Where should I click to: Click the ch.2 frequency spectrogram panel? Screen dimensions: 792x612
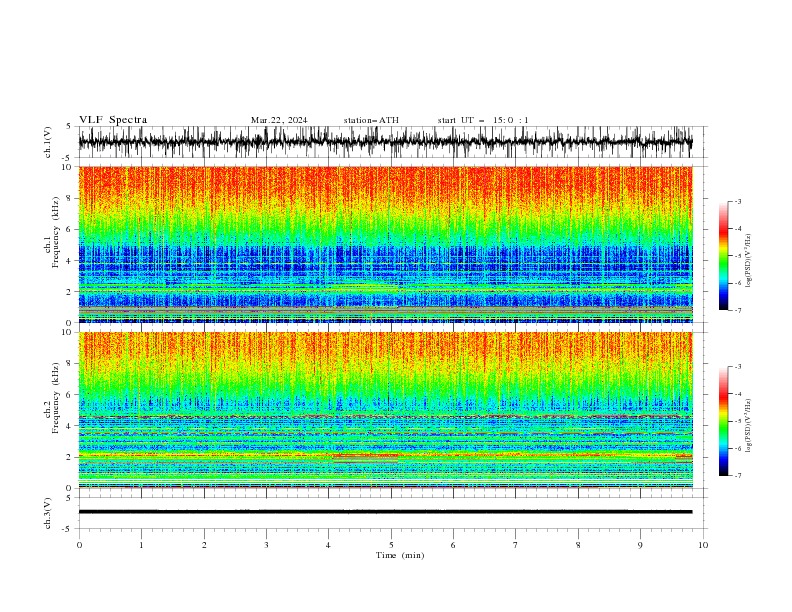pyautogui.click(x=385, y=410)
